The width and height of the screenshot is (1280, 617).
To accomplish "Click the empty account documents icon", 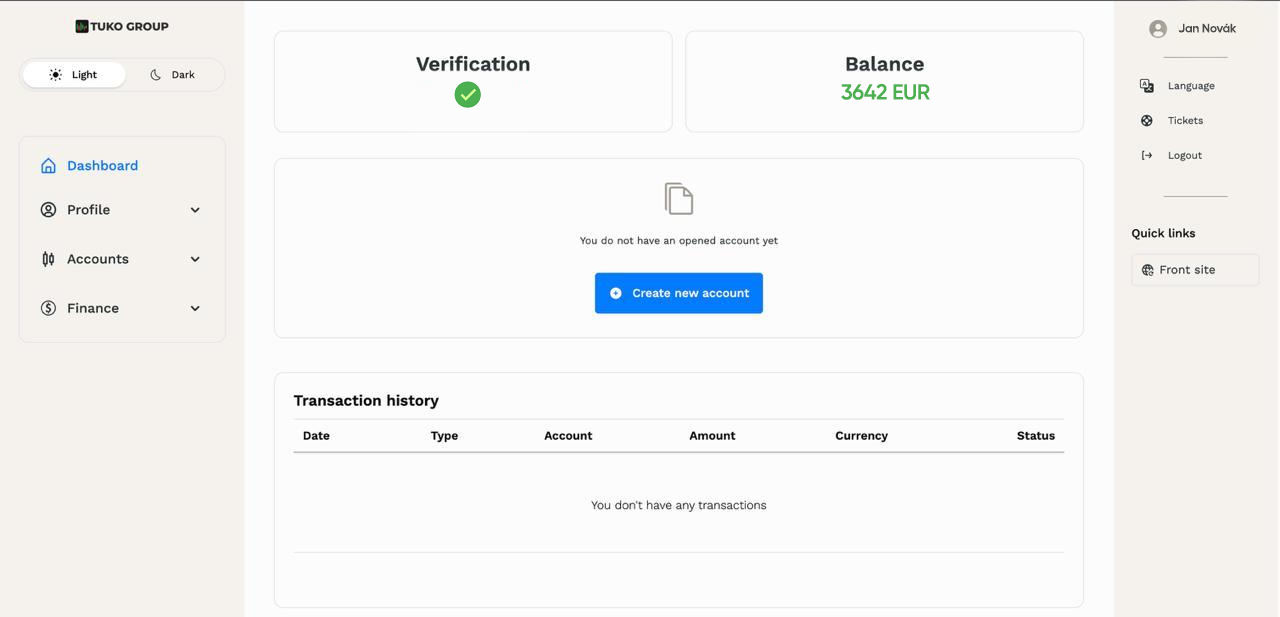I will tap(679, 198).
